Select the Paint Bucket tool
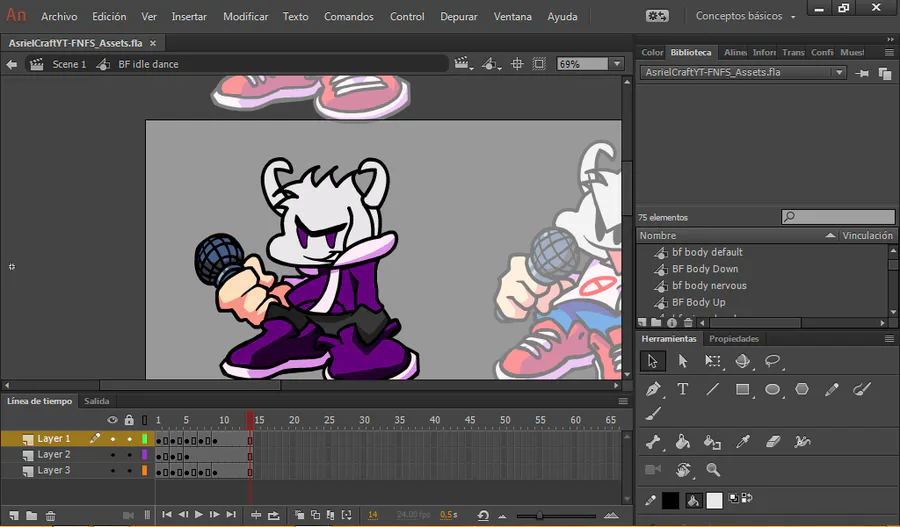Screen dimensions: 900x527 (x=682, y=441)
